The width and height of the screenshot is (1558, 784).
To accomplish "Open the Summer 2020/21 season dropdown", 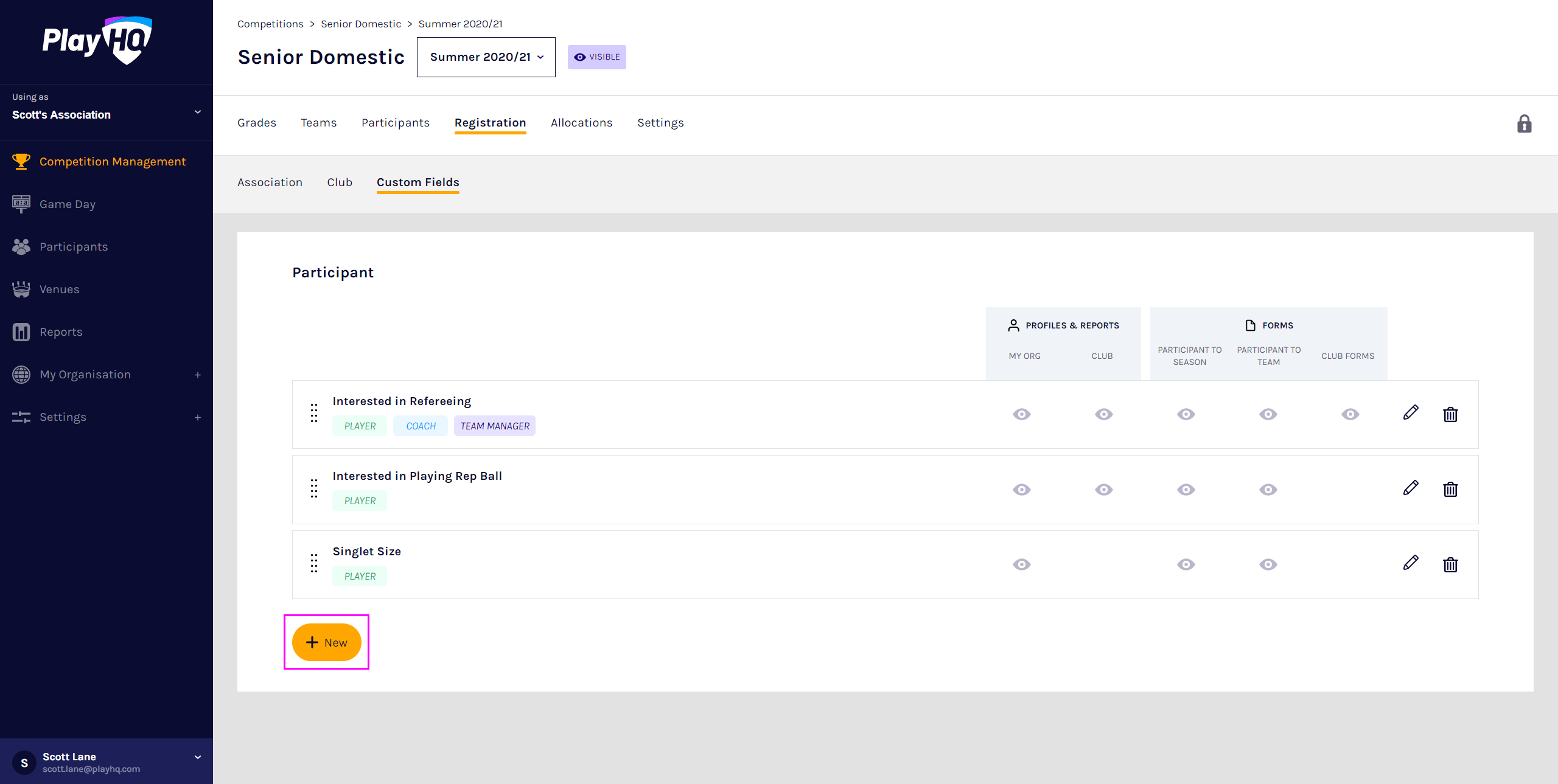I will point(486,57).
